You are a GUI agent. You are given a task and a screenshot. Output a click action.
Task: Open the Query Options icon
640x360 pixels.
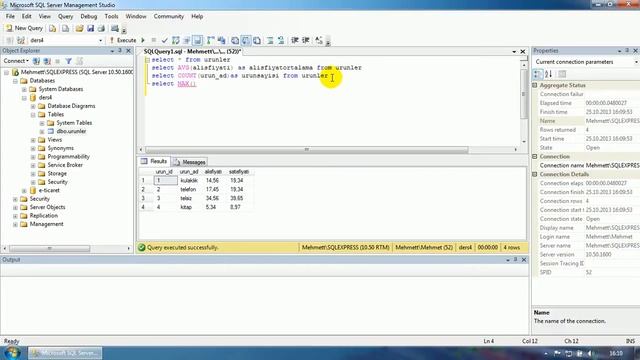[187, 40]
